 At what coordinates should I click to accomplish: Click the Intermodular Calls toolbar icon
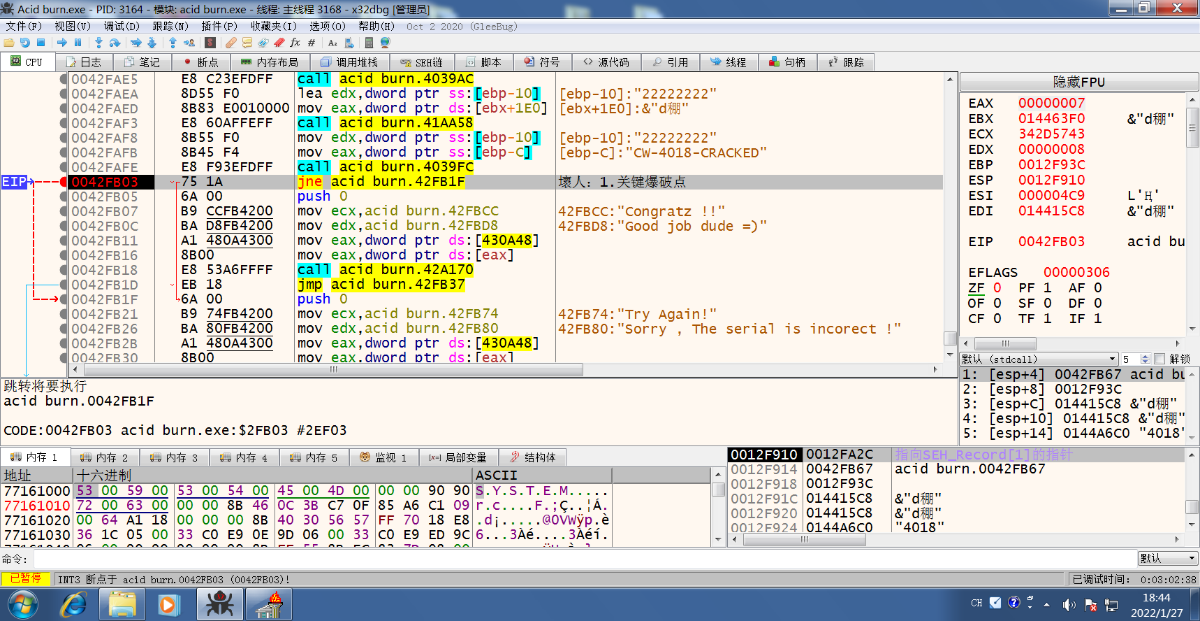(349, 43)
